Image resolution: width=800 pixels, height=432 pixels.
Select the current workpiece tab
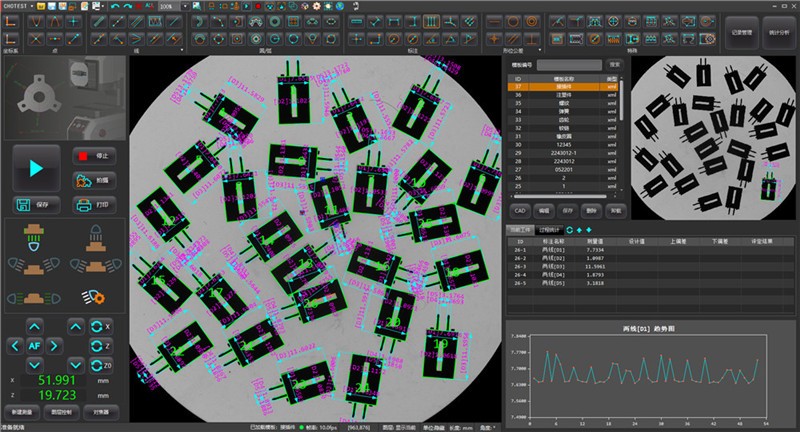click(519, 229)
